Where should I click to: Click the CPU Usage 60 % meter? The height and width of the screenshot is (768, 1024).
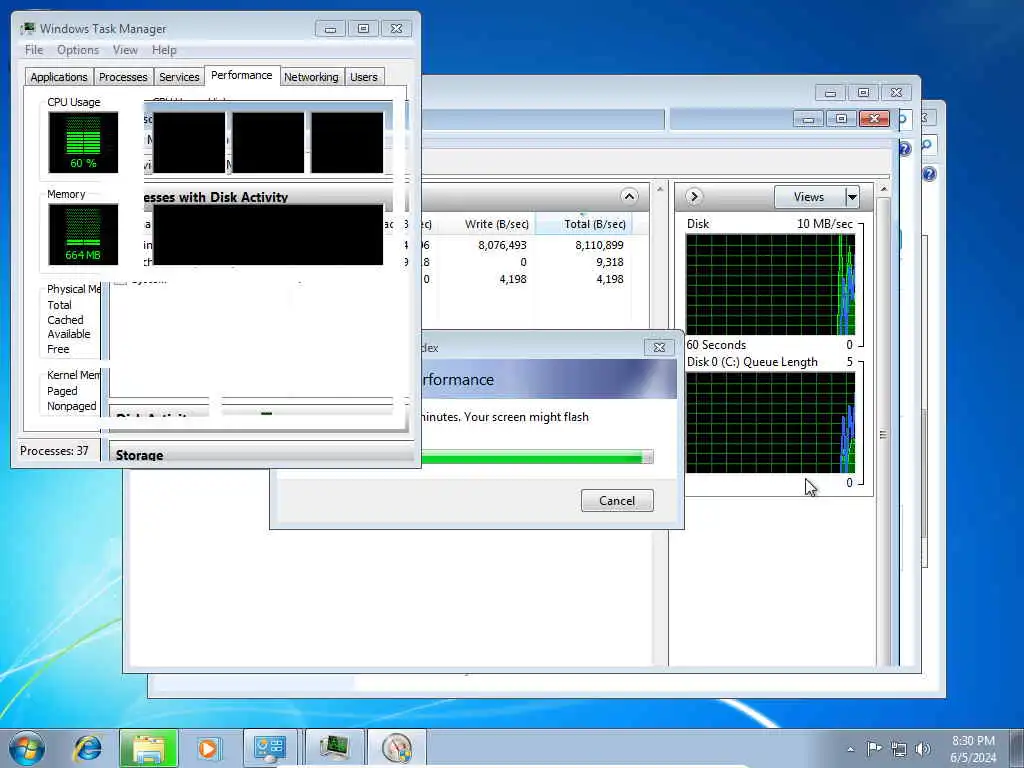point(83,142)
